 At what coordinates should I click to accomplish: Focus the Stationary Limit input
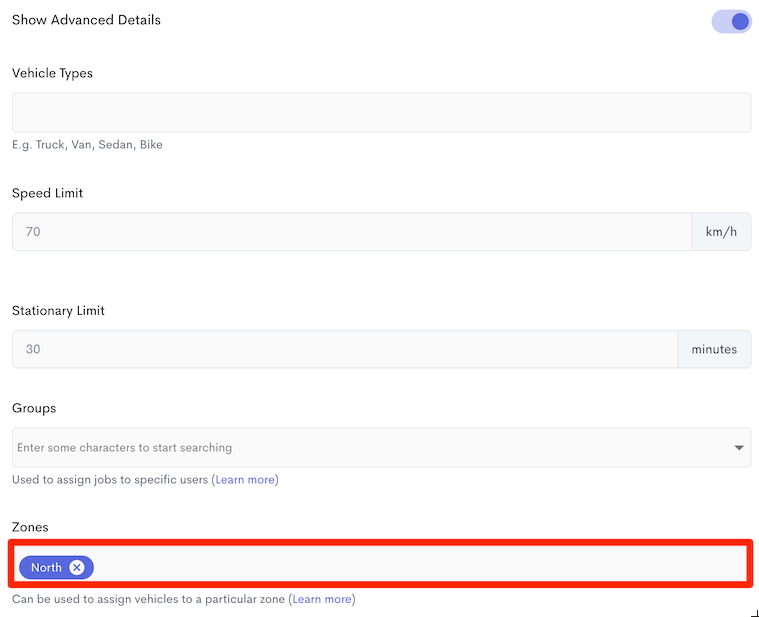[345, 349]
